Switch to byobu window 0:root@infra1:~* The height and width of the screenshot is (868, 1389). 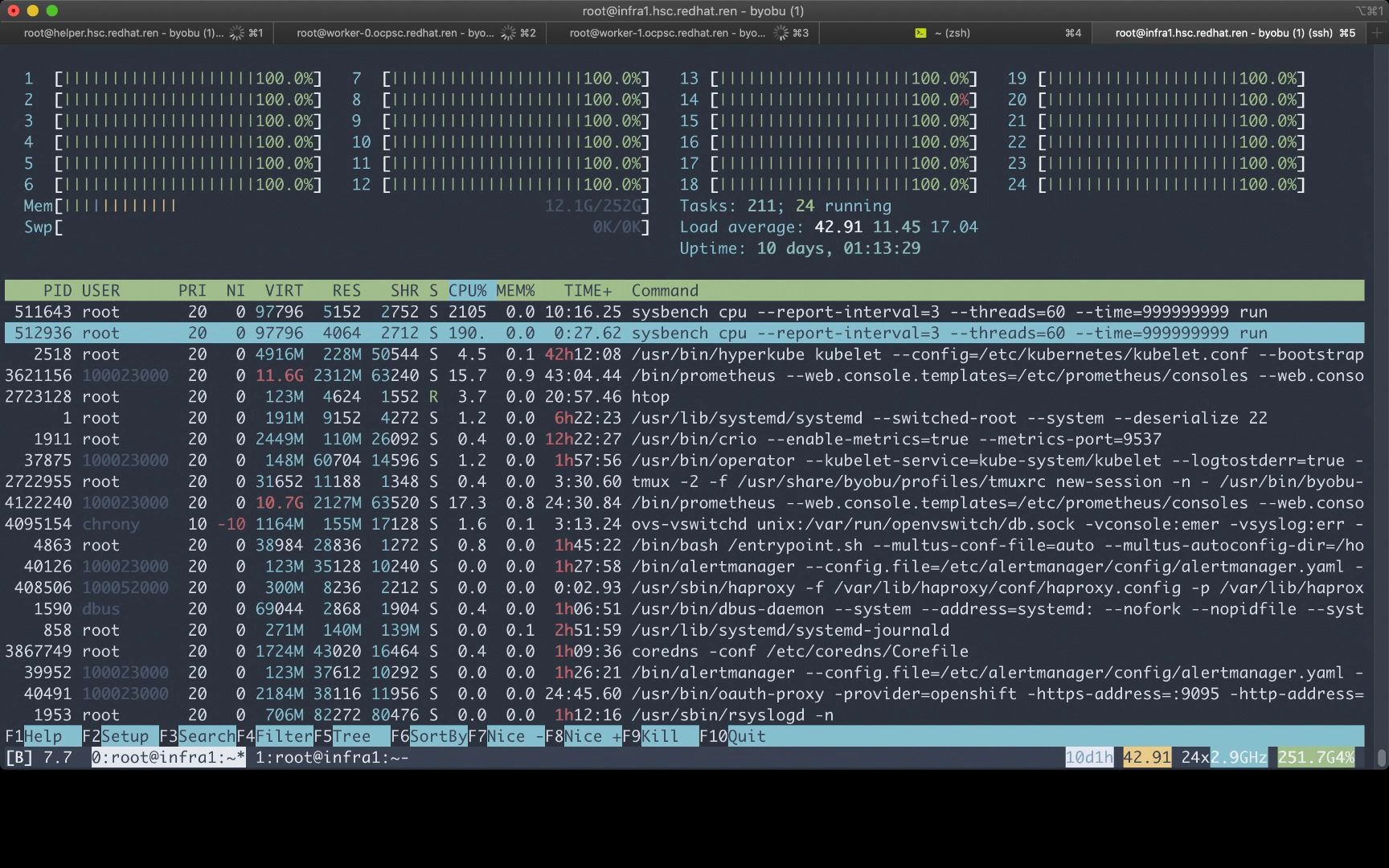(168, 757)
